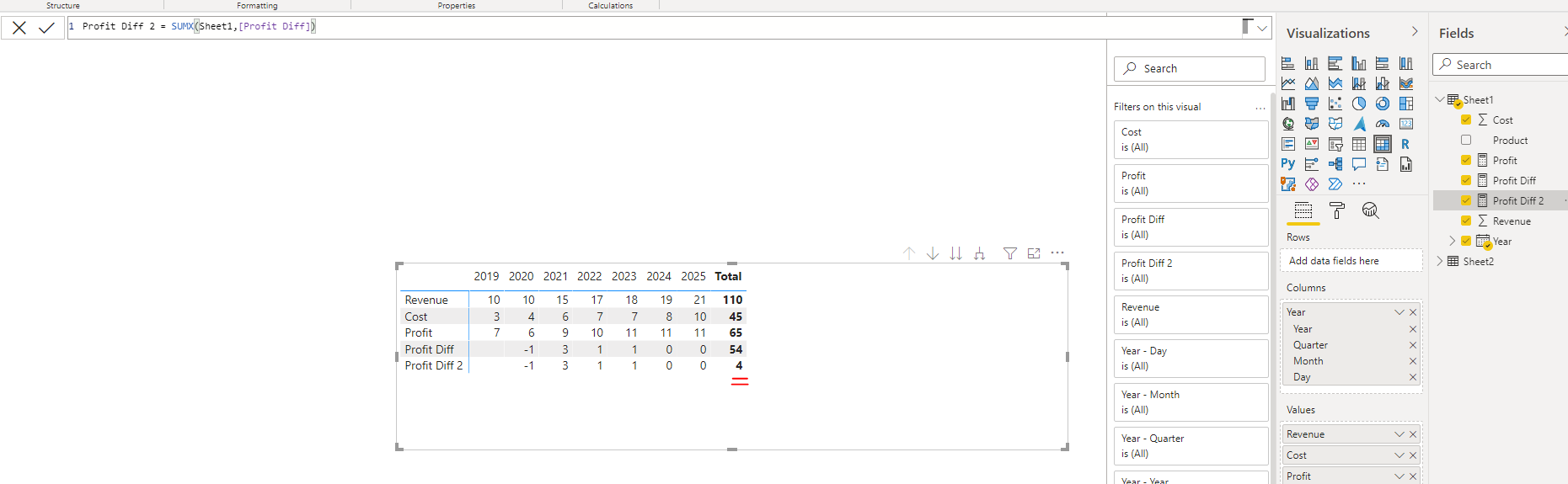Remove Revenue from Values well
Screen dimensions: 1568x484
click(1413, 434)
